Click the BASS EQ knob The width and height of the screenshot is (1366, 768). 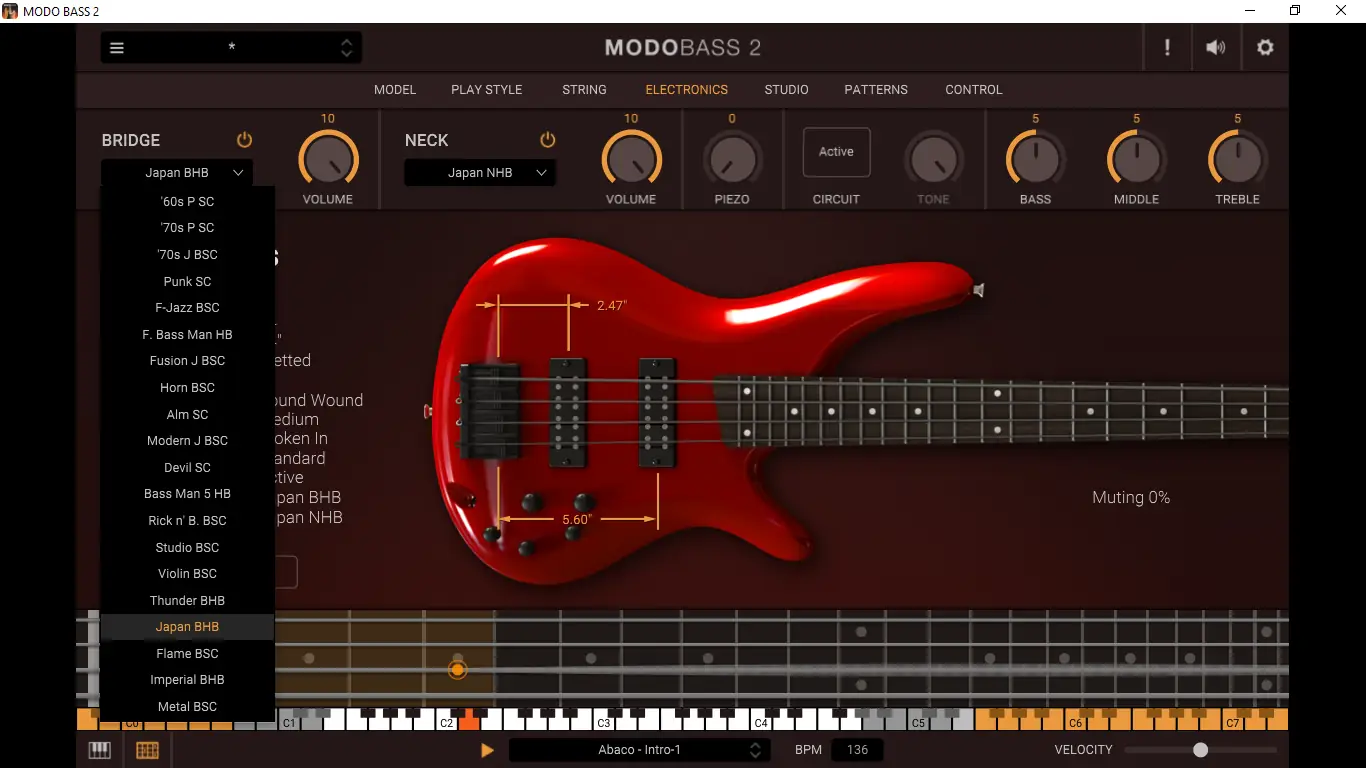pyautogui.click(x=1035, y=159)
